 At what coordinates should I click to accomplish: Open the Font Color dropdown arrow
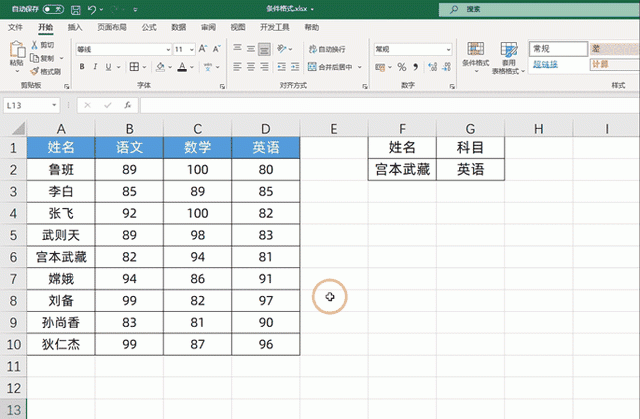(192, 67)
